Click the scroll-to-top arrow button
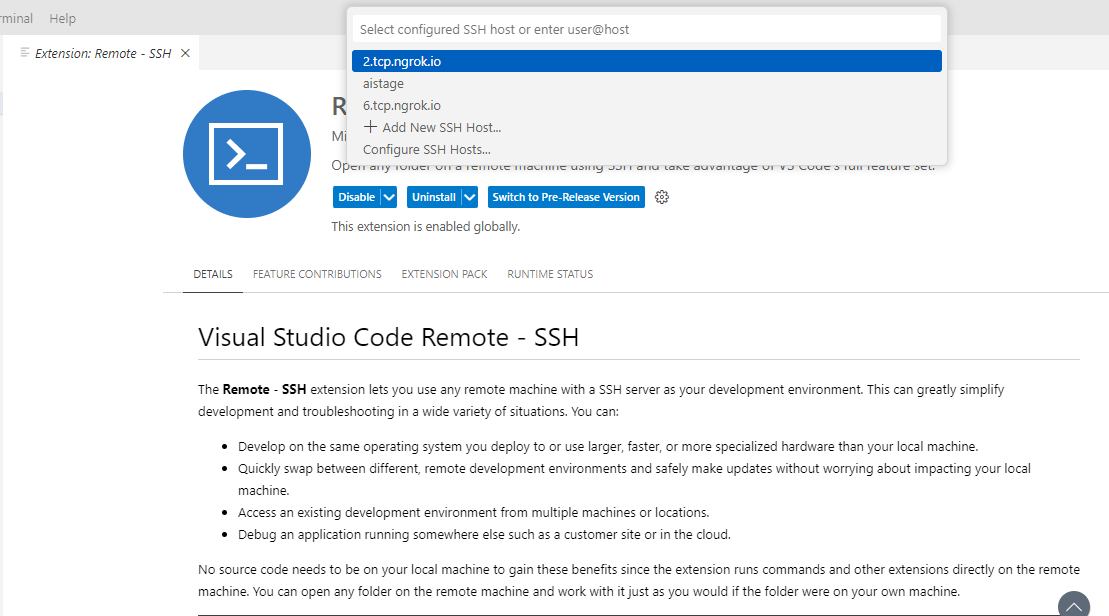The image size is (1109, 616). pyautogui.click(x=1074, y=605)
